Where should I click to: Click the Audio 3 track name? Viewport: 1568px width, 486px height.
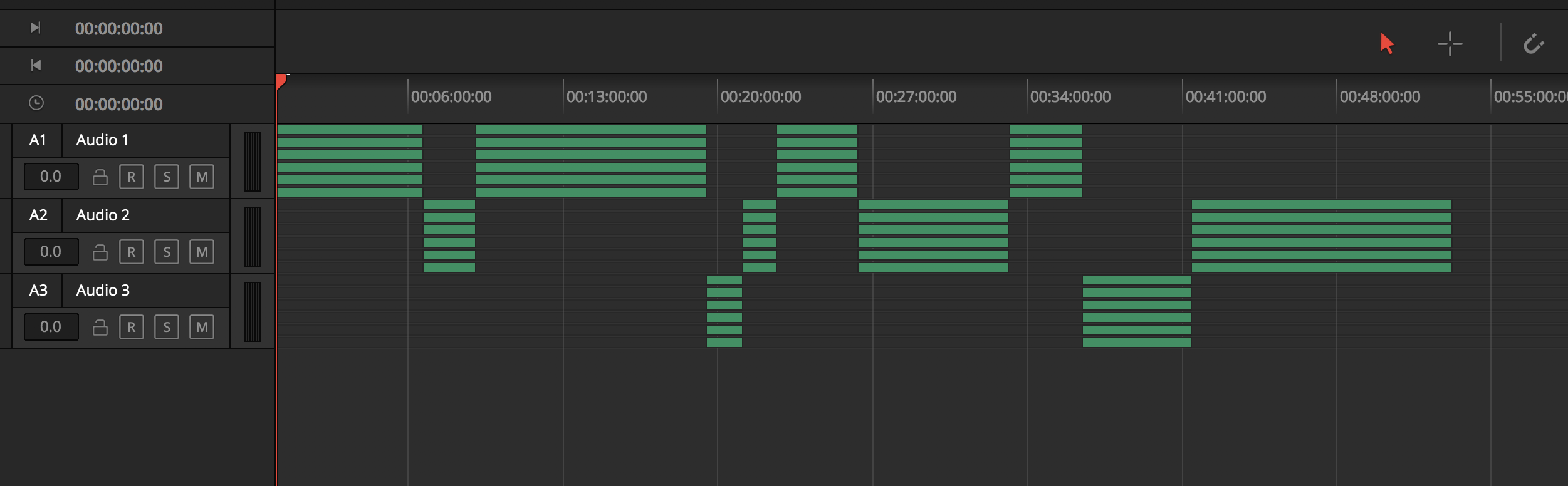103,290
